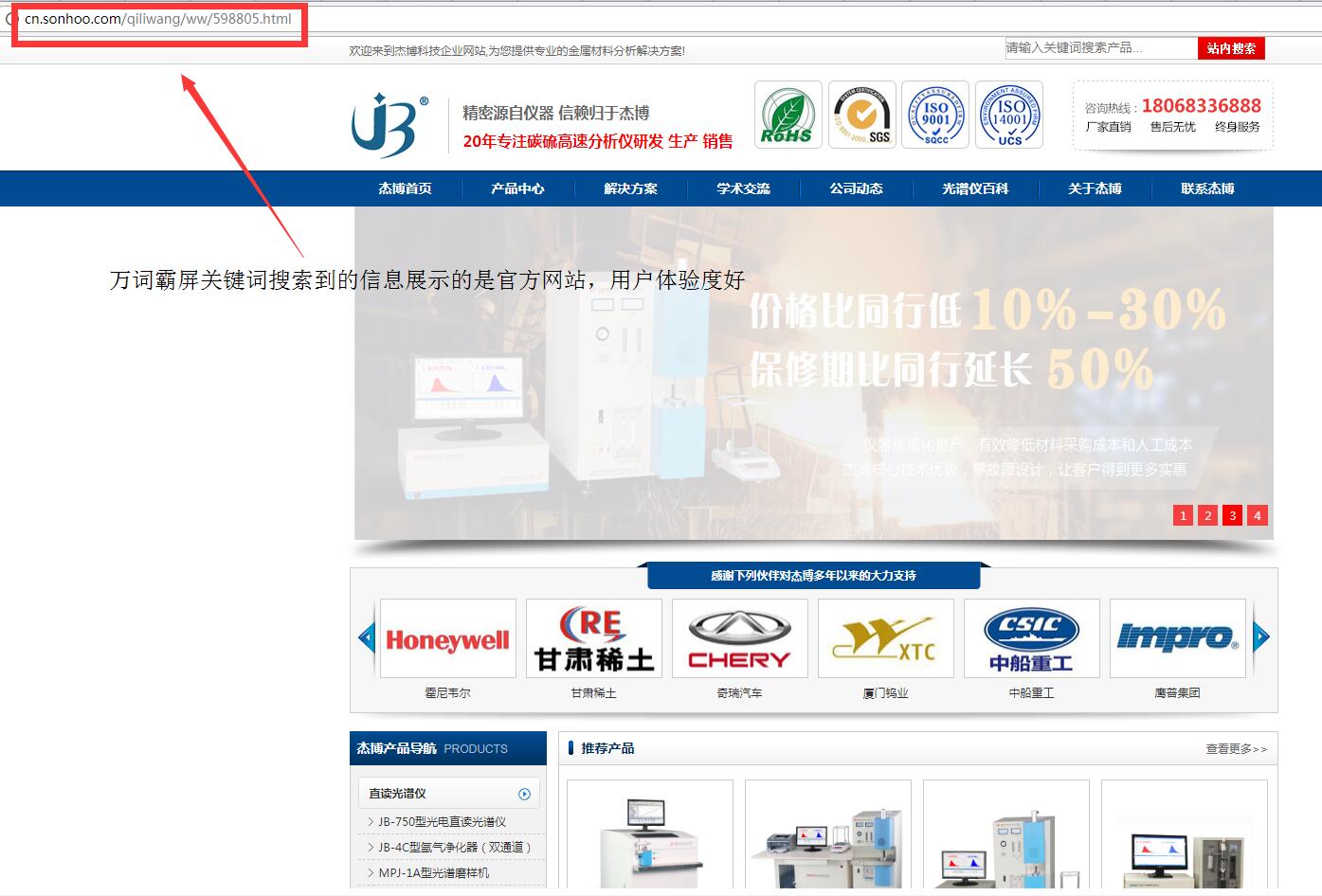This screenshot has width=1322, height=896.
Task: Click the 查看更多>> link
Action: pos(1236,749)
